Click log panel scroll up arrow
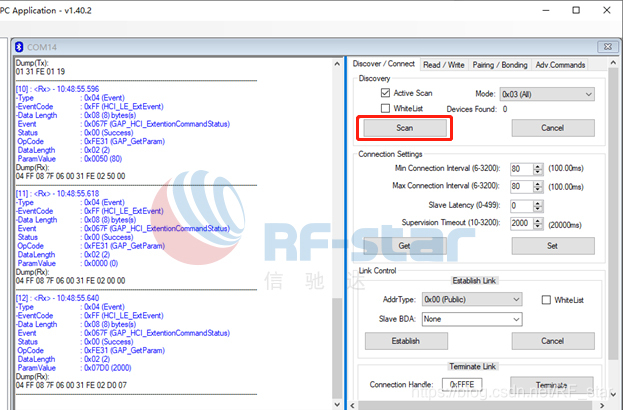Image resolution: width=623 pixels, height=410 pixels. [337, 64]
